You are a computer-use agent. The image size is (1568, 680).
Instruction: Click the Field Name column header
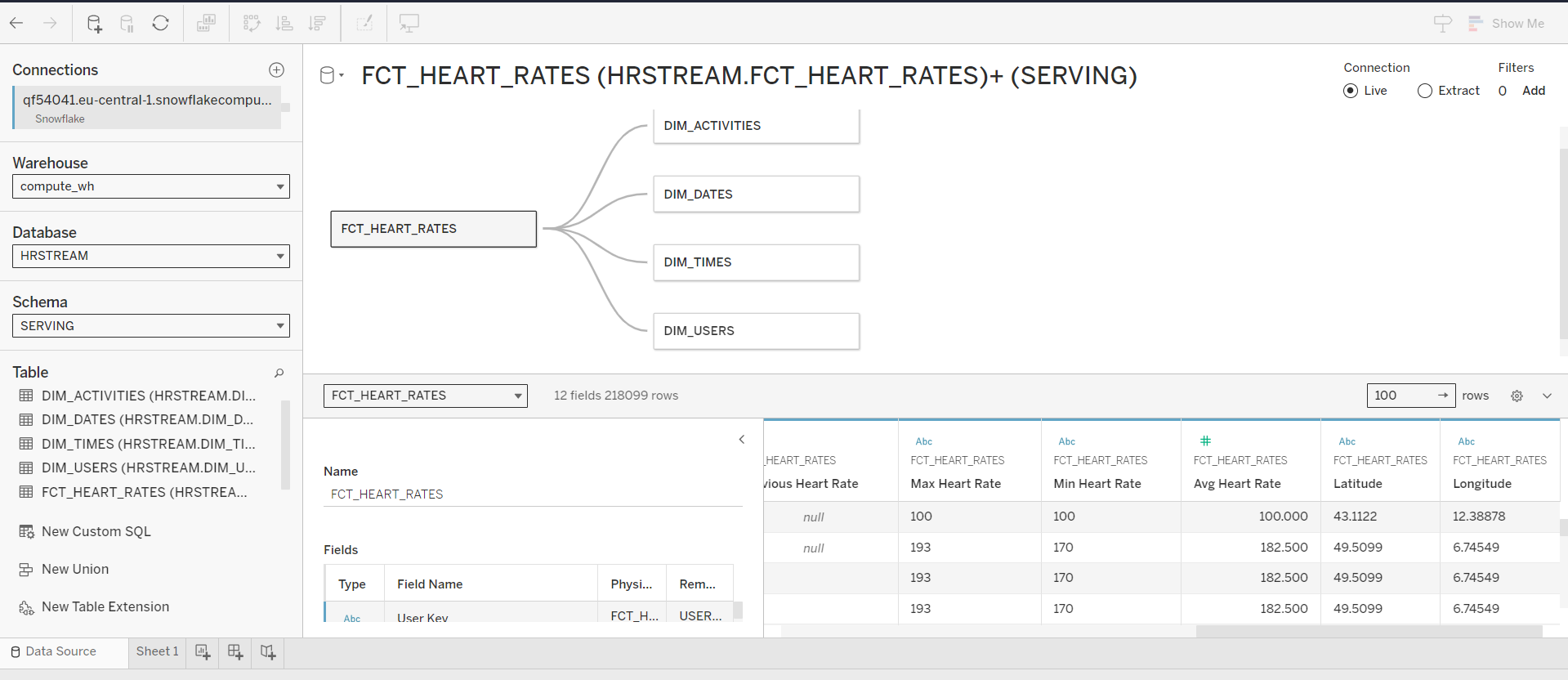[491, 584]
